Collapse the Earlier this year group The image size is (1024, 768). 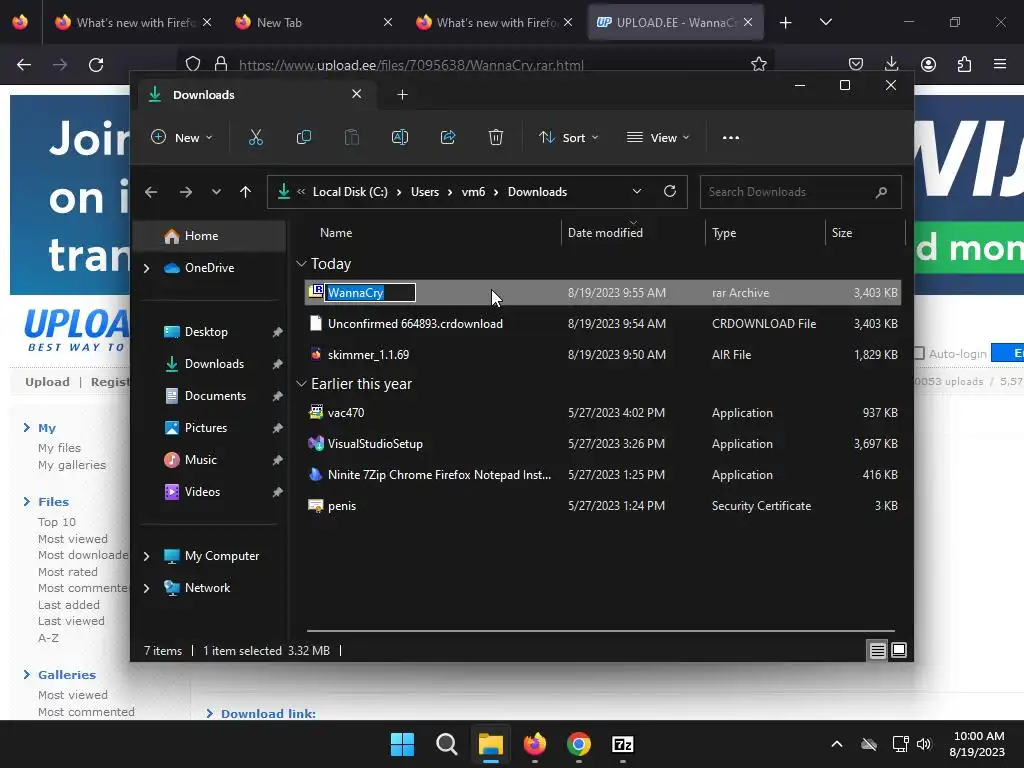[x=301, y=384]
